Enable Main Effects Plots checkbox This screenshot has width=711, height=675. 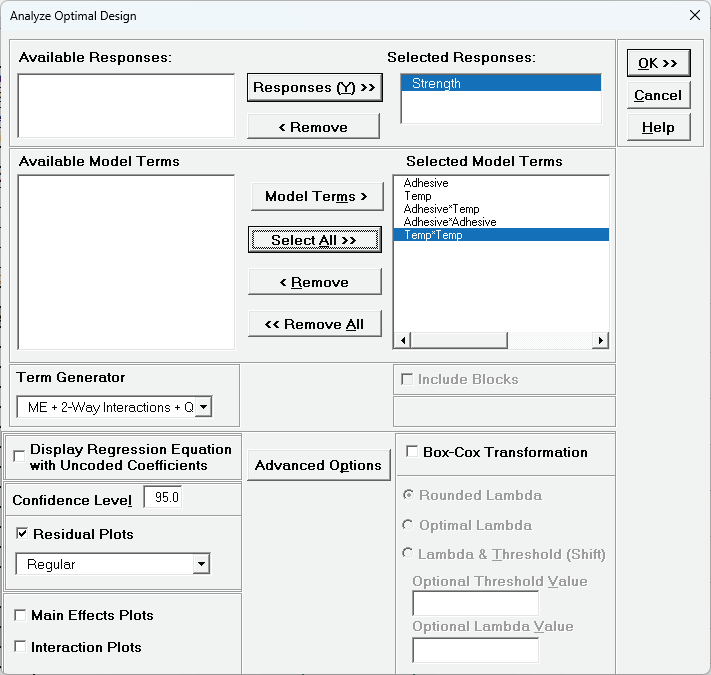point(21,615)
